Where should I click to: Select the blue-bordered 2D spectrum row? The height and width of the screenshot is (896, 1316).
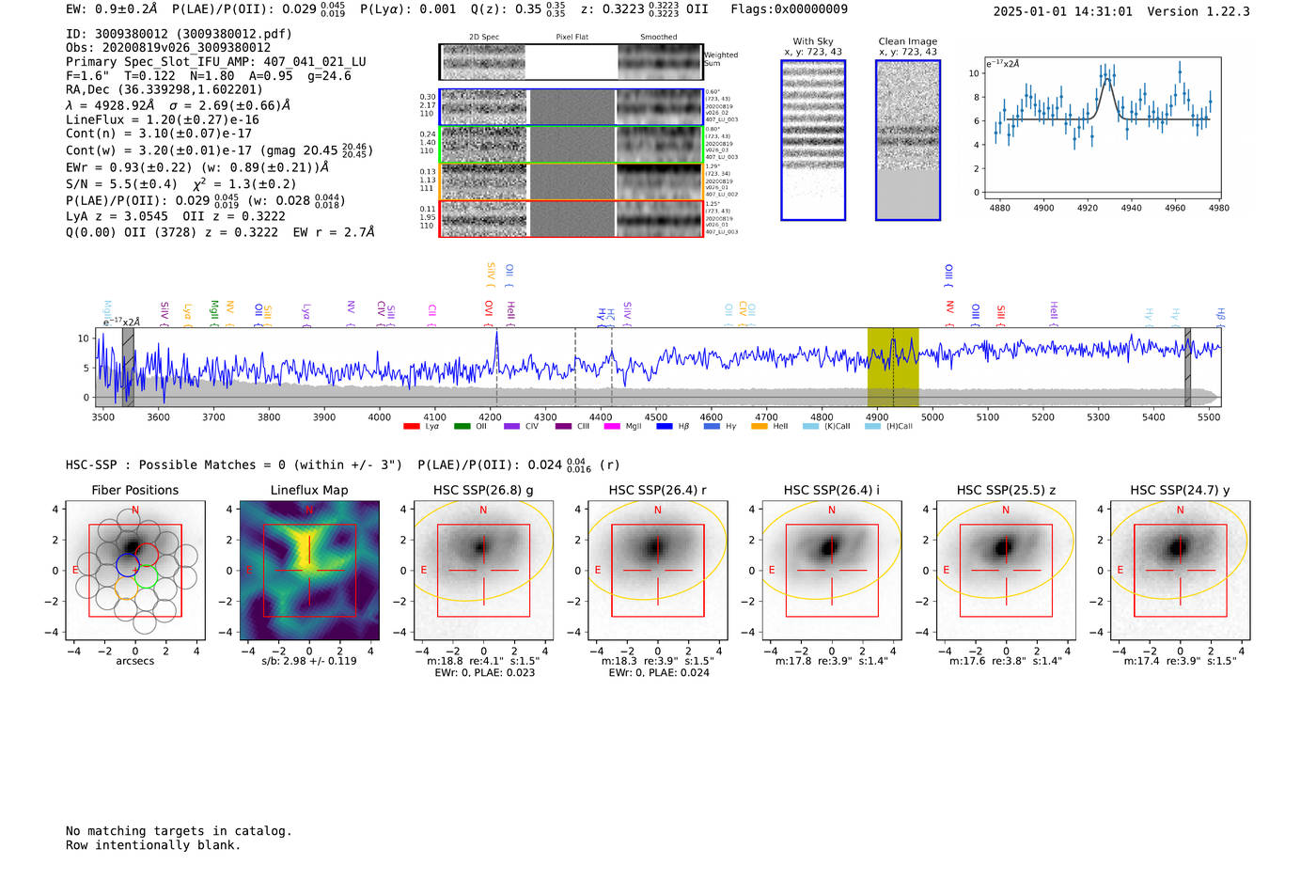(572, 107)
